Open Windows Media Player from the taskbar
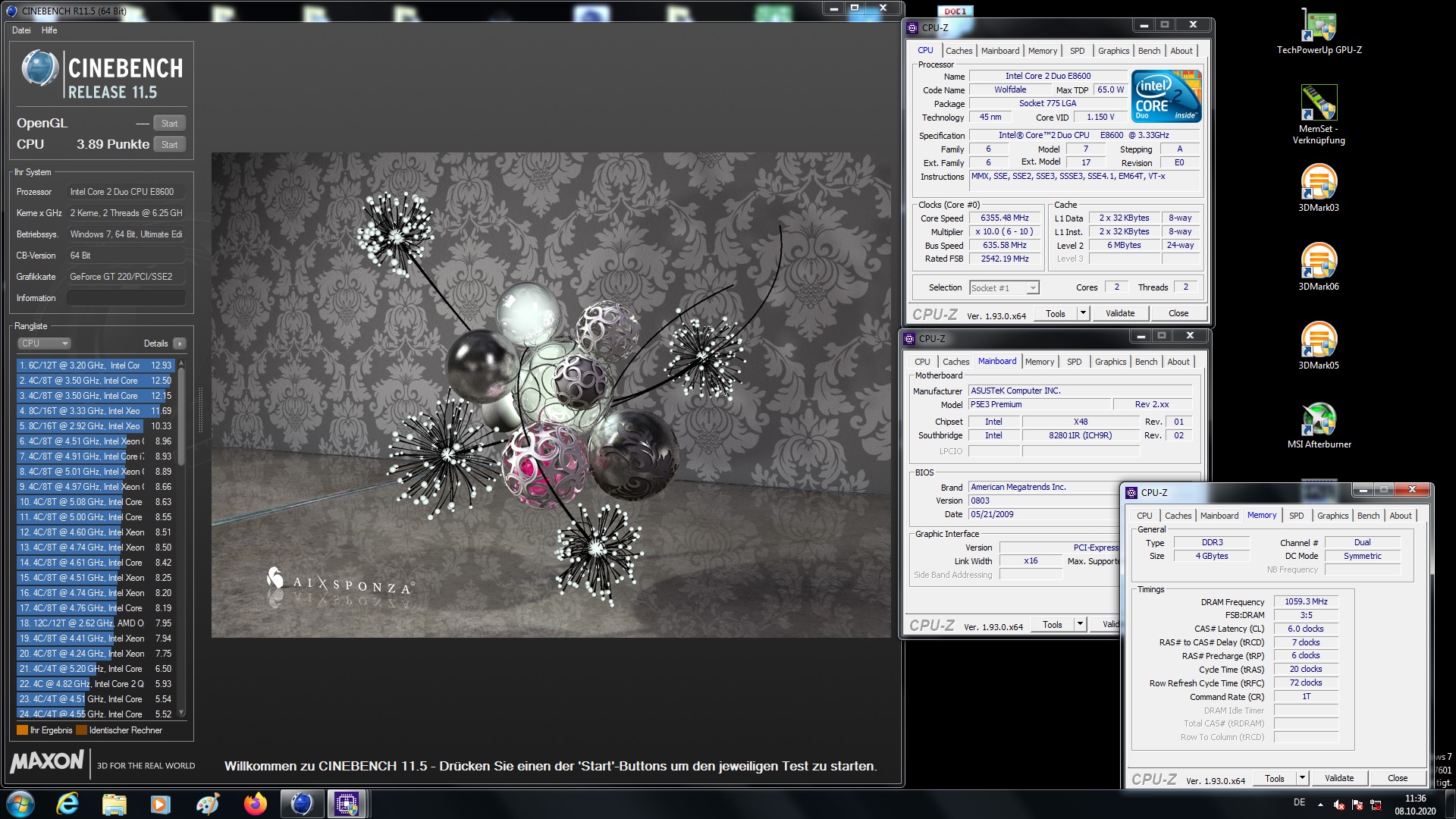This screenshot has height=819, width=1456. (161, 804)
